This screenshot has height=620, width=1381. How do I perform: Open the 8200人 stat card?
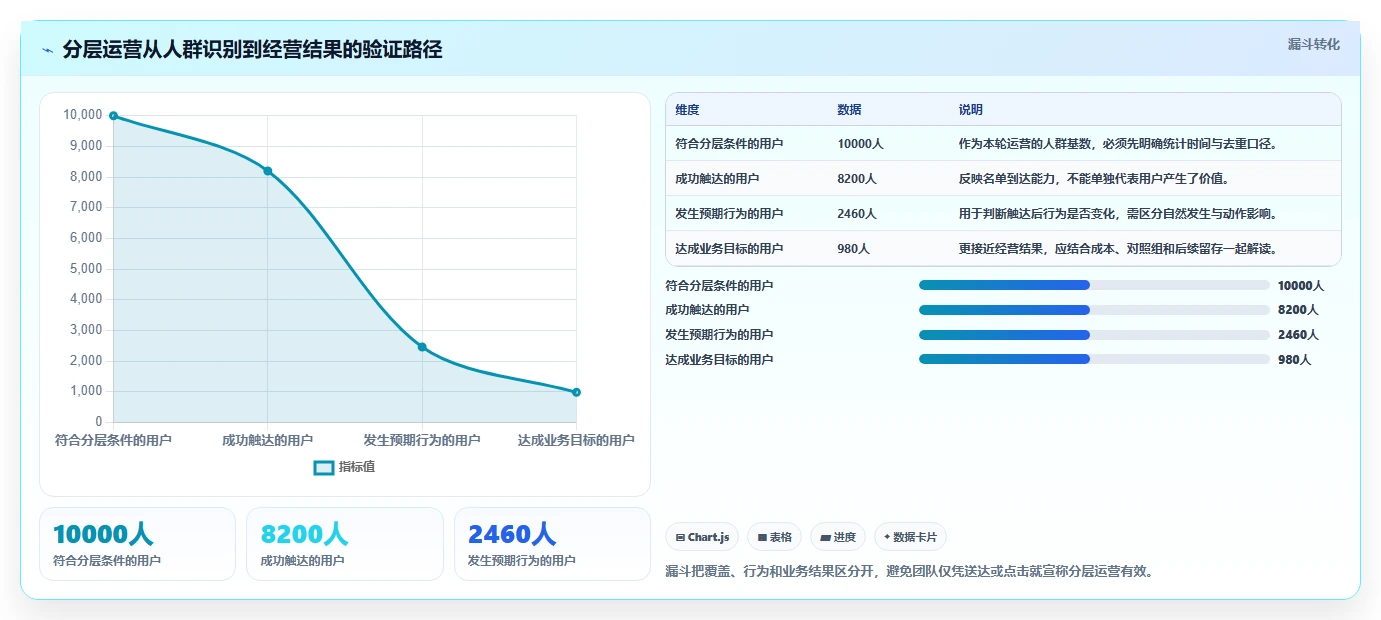[345, 544]
